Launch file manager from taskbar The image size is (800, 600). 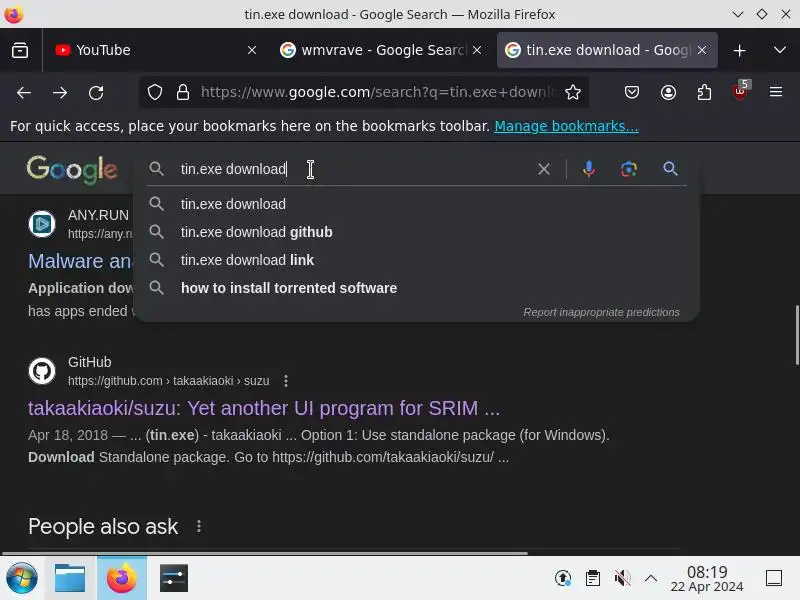tap(70, 579)
